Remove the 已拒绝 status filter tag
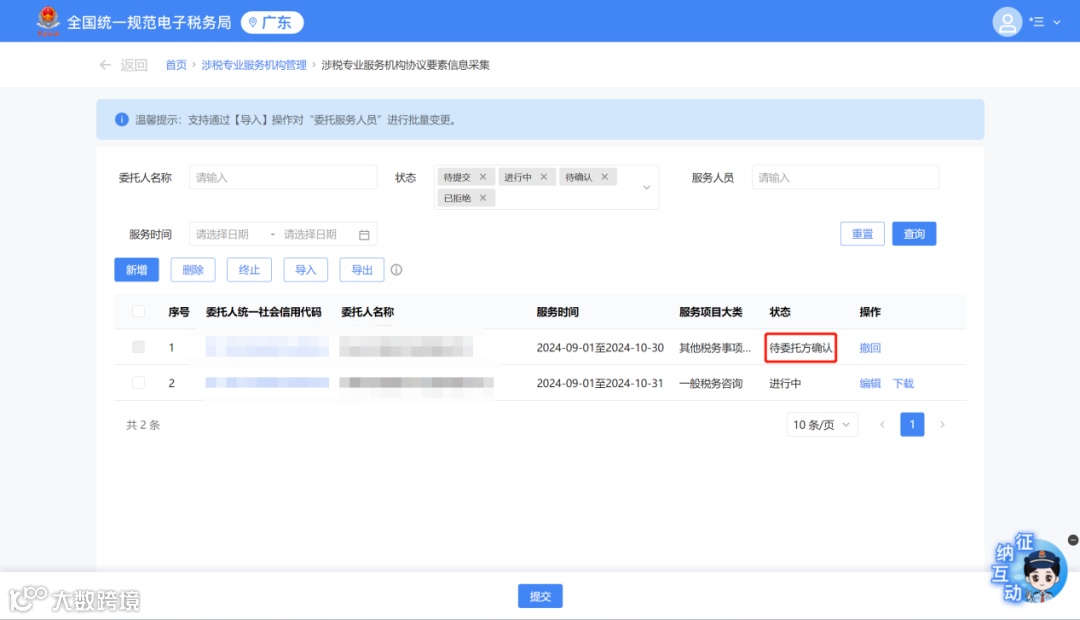 482,197
